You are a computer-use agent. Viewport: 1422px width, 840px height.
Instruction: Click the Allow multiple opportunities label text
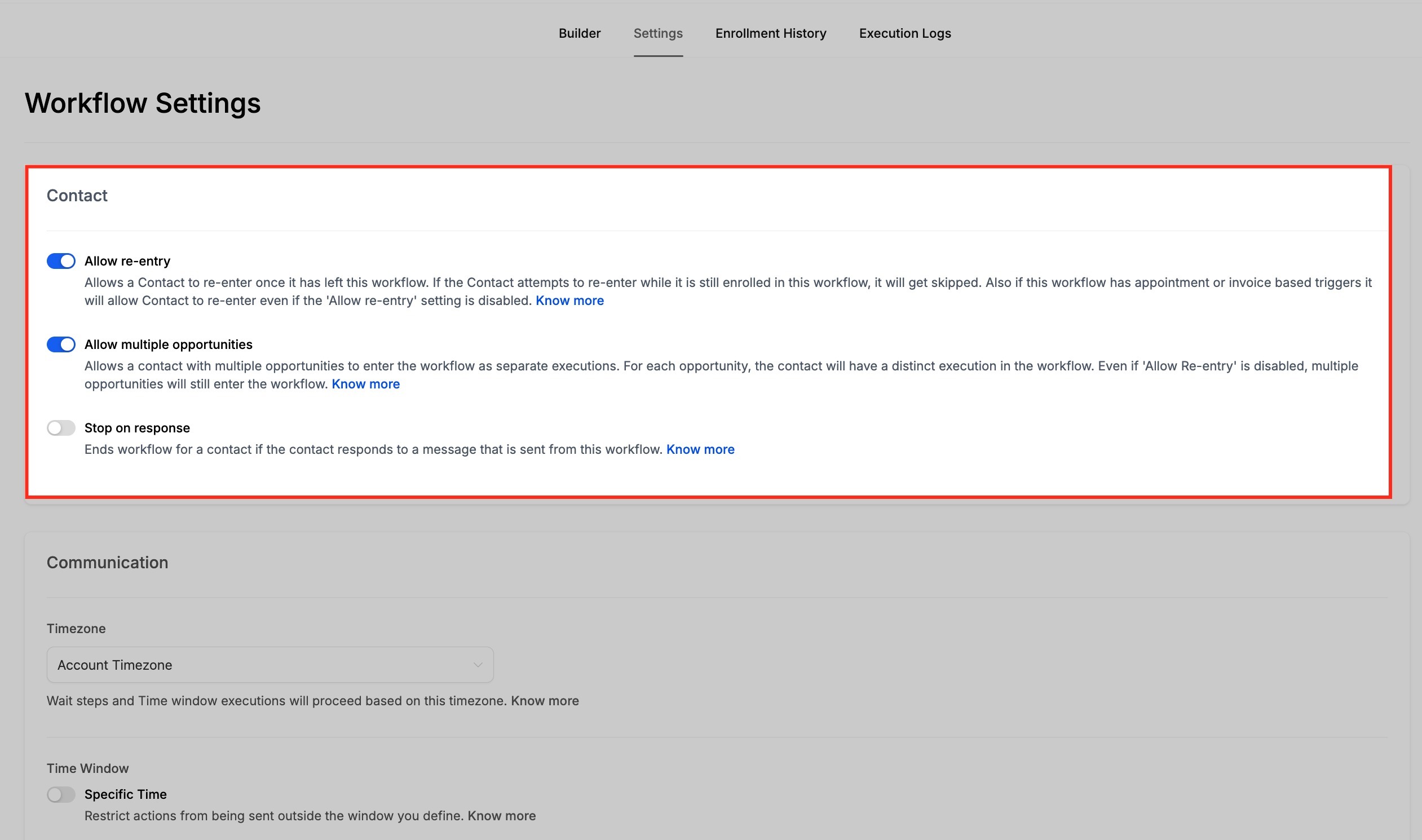click(168, 344)
